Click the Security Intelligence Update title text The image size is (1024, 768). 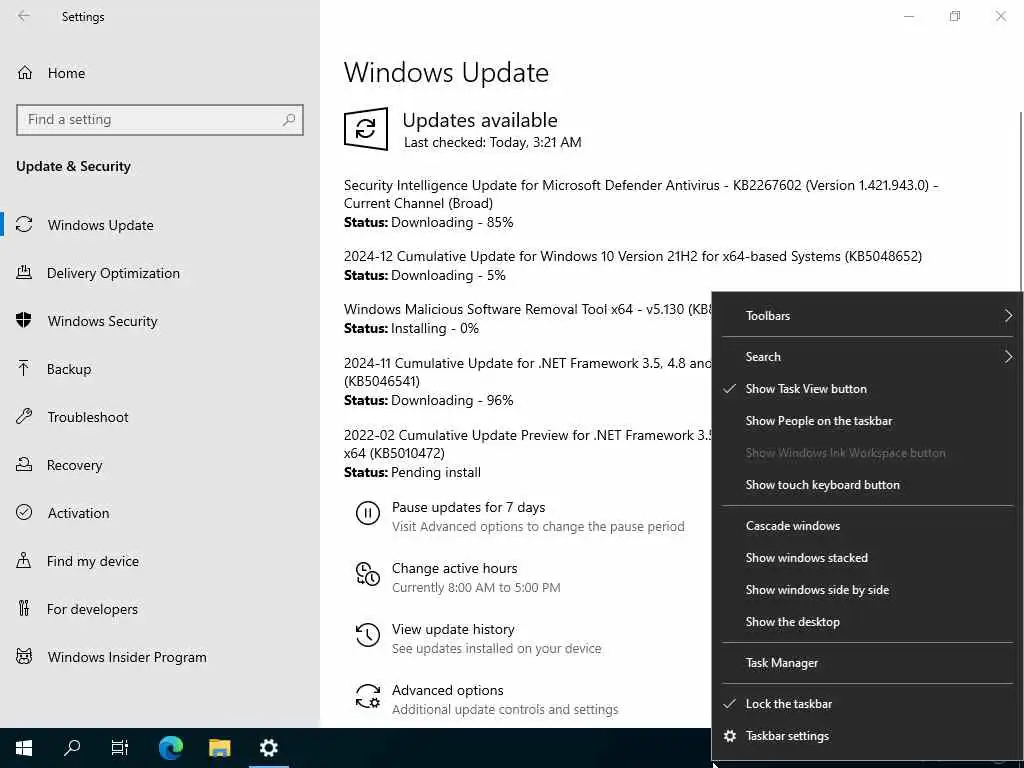(x=641, y=194)
